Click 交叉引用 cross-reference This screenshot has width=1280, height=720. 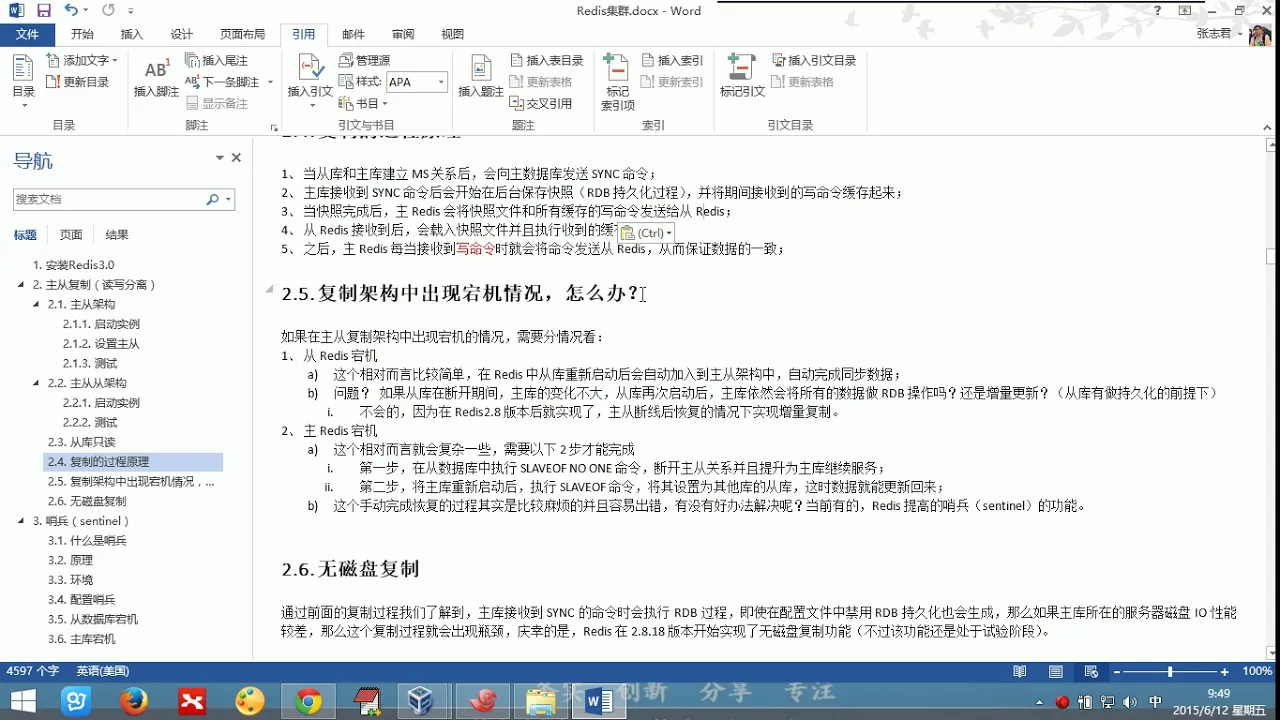coord(541,103)
